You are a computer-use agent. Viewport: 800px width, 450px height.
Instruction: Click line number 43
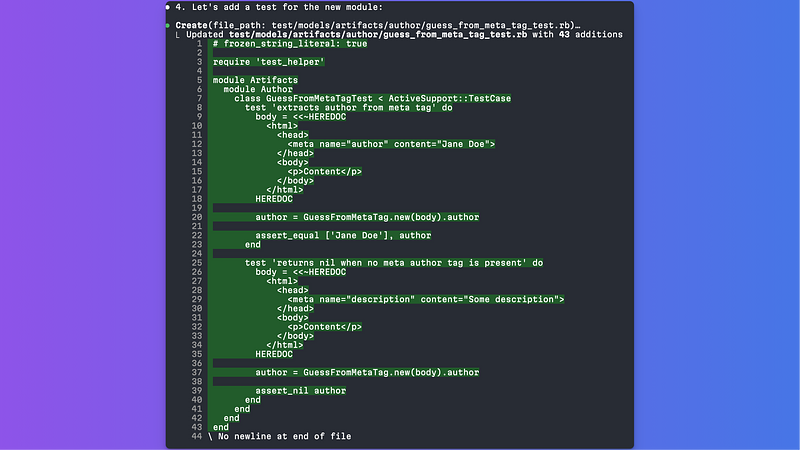pyautogui.click(x=196, y=428)
